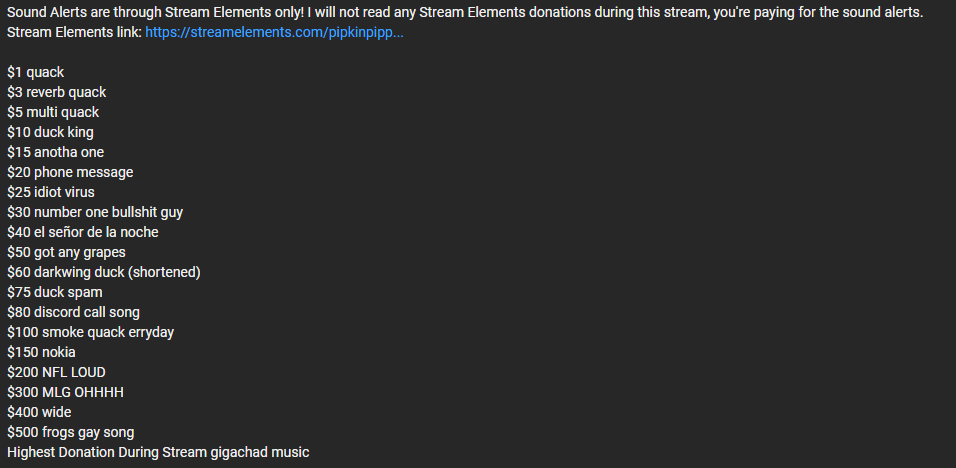
Task: Click the "$3 reverb quack" line
Action: pos(57,93)
